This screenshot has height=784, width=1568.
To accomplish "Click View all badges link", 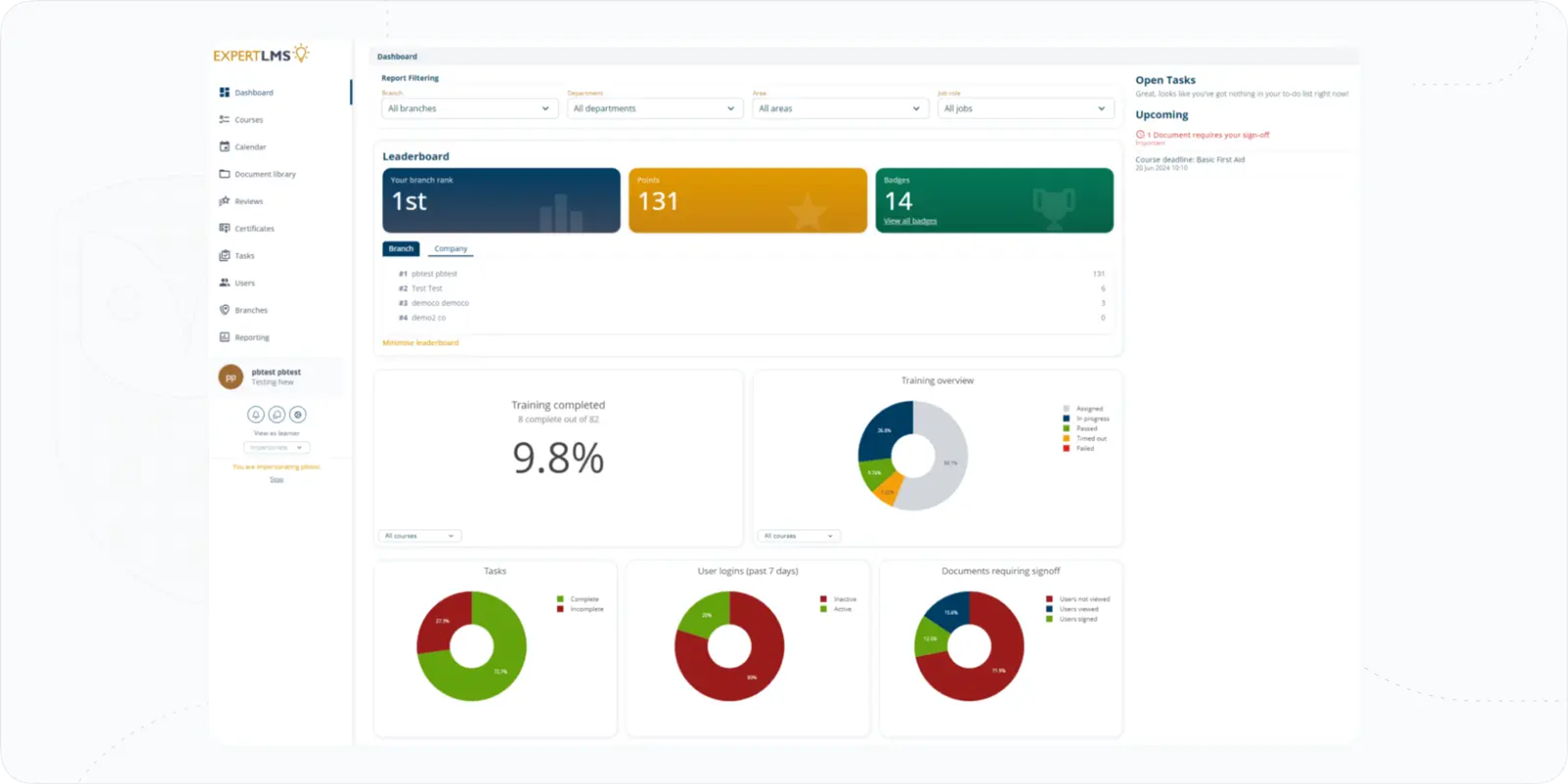I will (x=910, y=221).
